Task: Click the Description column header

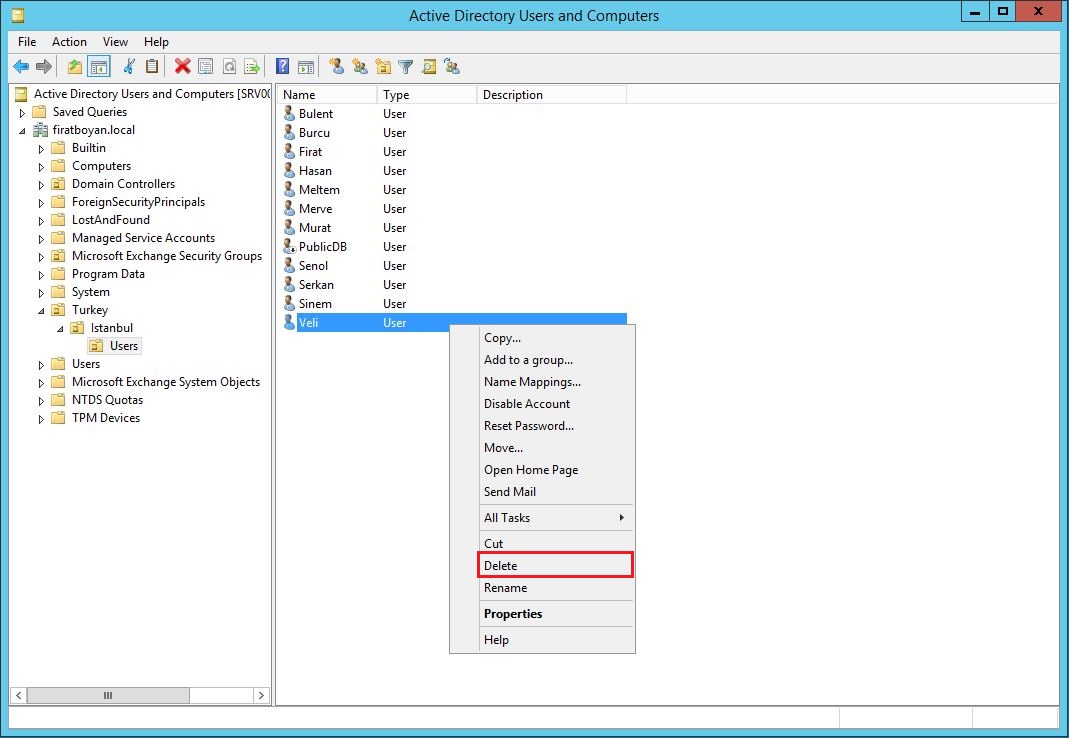Action: [552, 95]
